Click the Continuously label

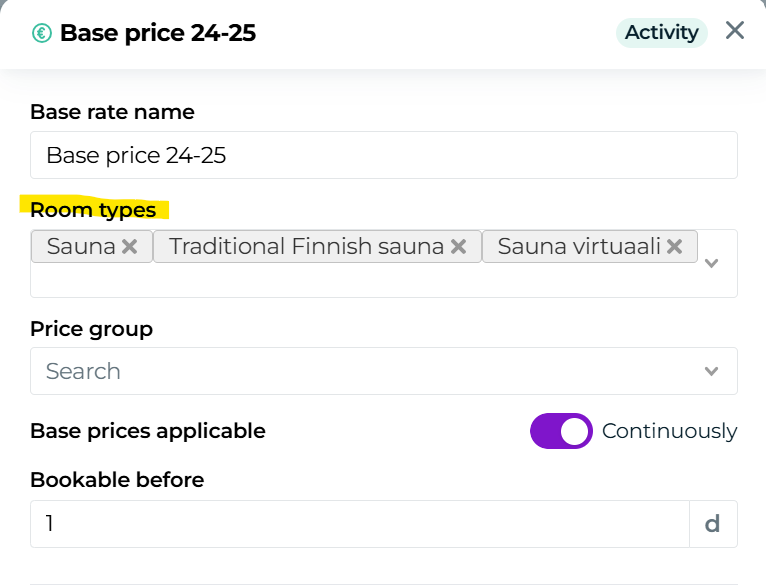(669, 431)
